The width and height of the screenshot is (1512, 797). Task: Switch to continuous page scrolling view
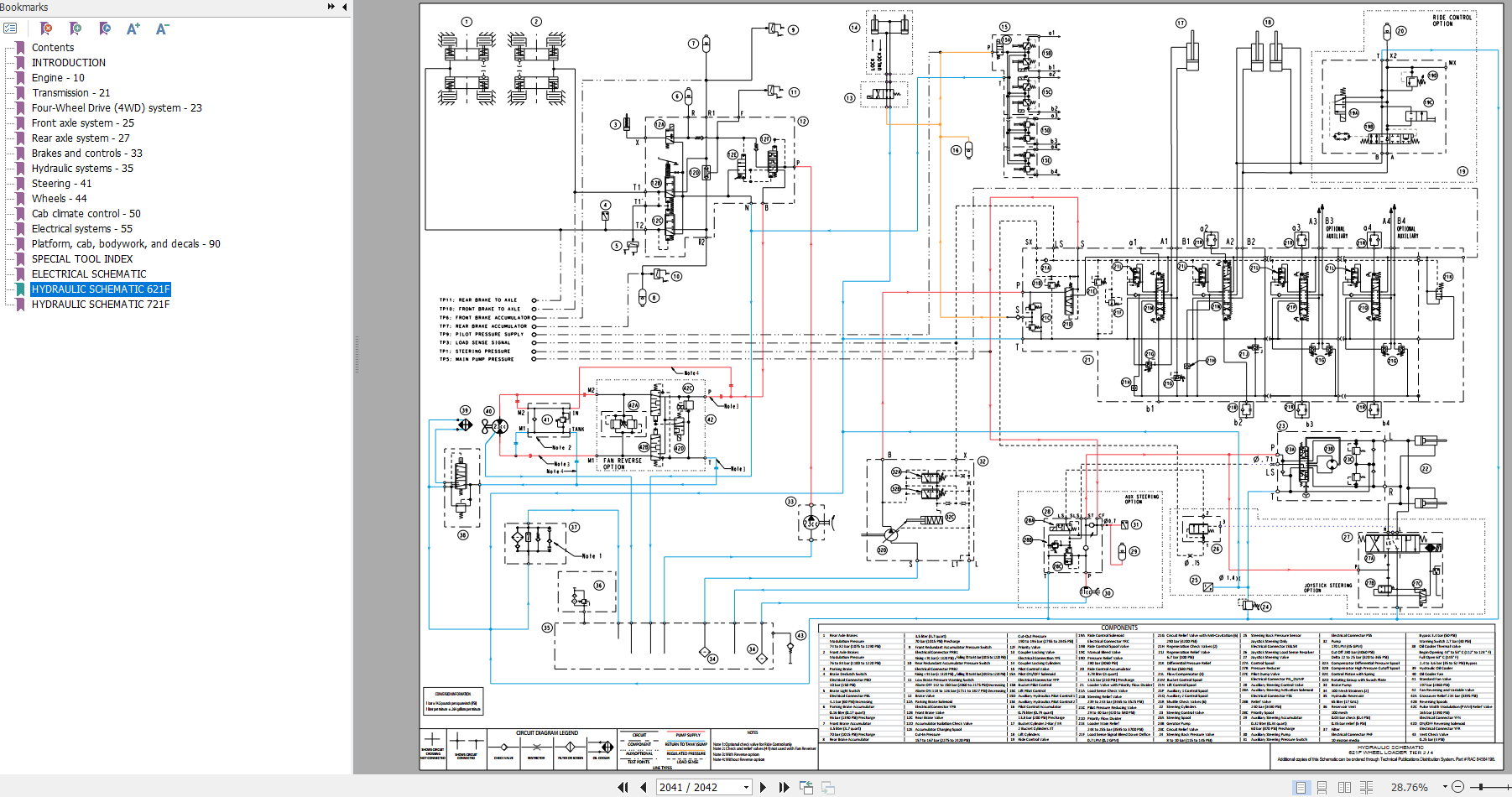coord(1322,787)
